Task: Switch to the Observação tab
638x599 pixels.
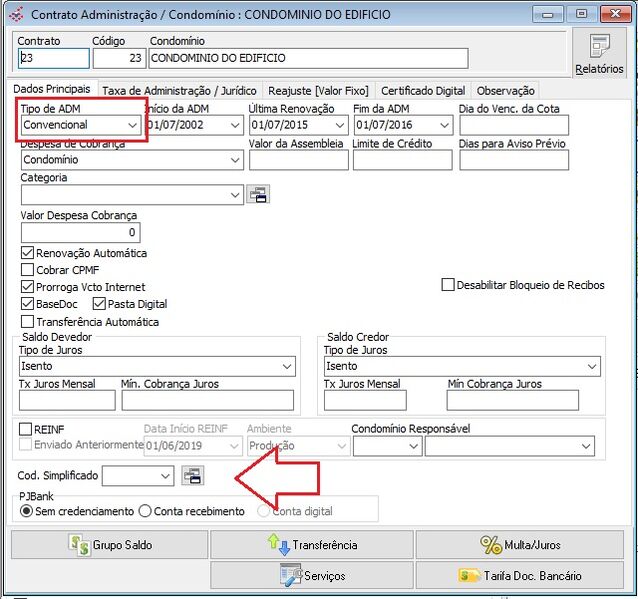Action: tap(505, 90)
